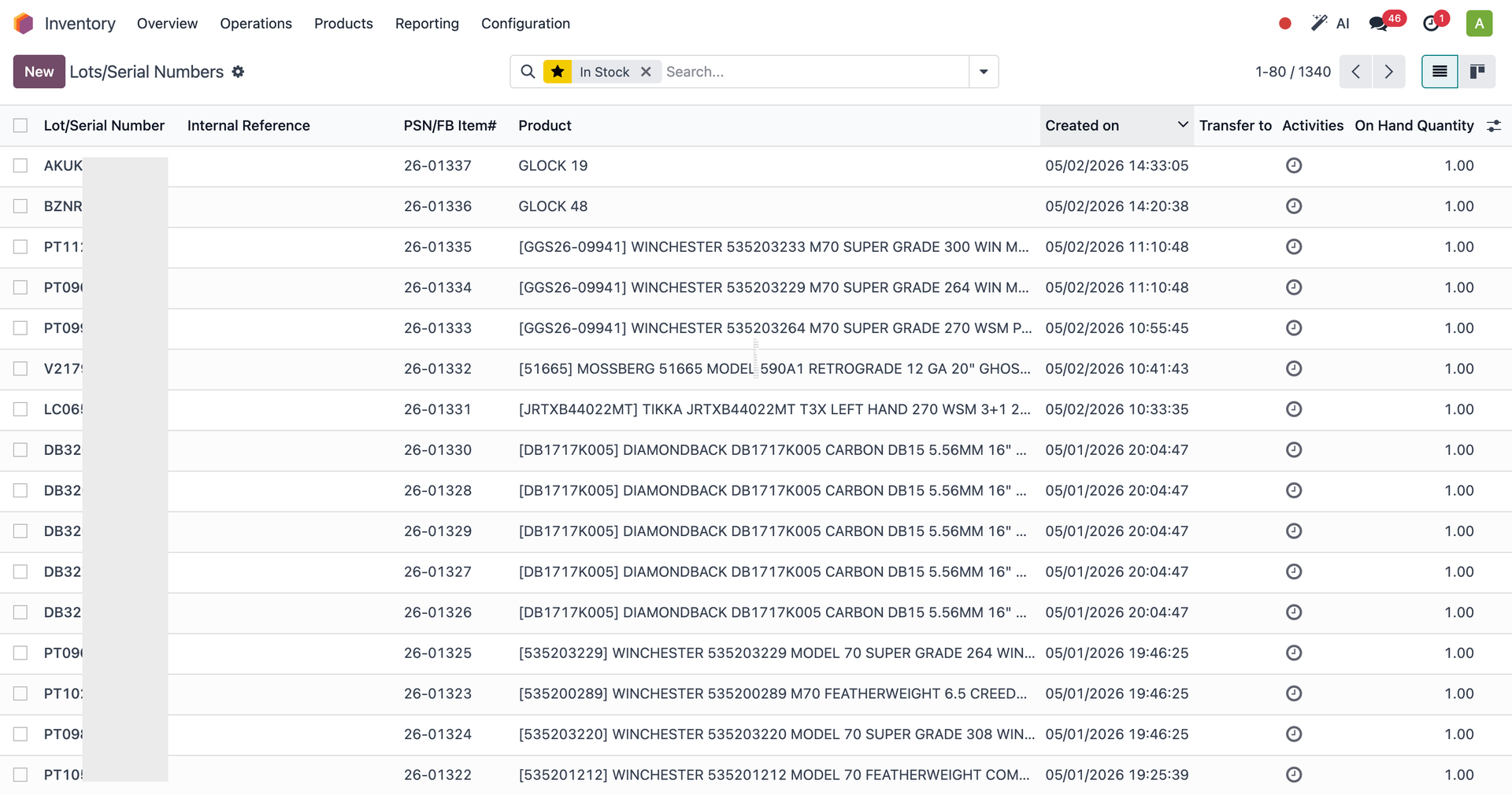The height and width of the screenshot is (795, 1512).
Task: Open activity clock for 26-01322 row
Action: [x=1294, y=775]
